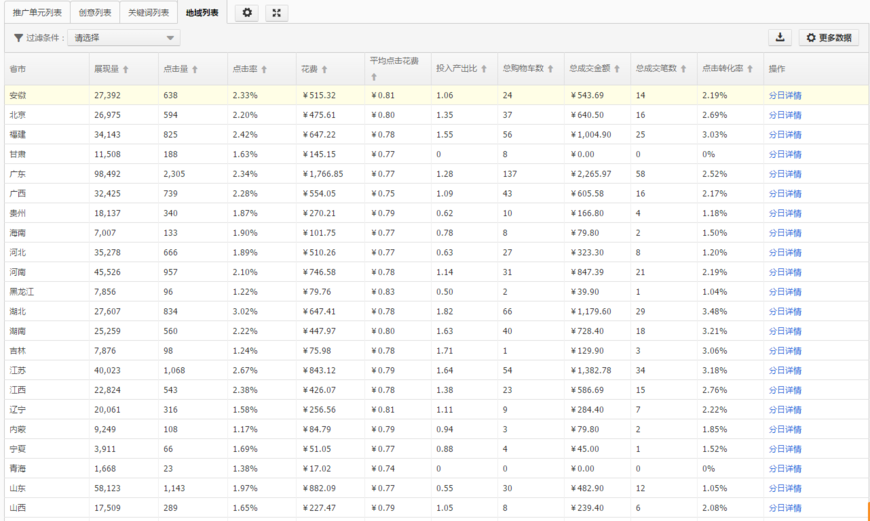This screenshot has width=870, height=521.
Task: Click the filter funnel icon
Action: (18, 38)
